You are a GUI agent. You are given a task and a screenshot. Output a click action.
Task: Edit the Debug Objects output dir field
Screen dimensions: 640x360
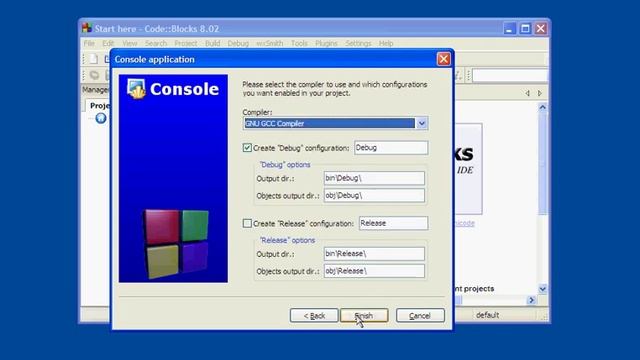click(374, 196)
